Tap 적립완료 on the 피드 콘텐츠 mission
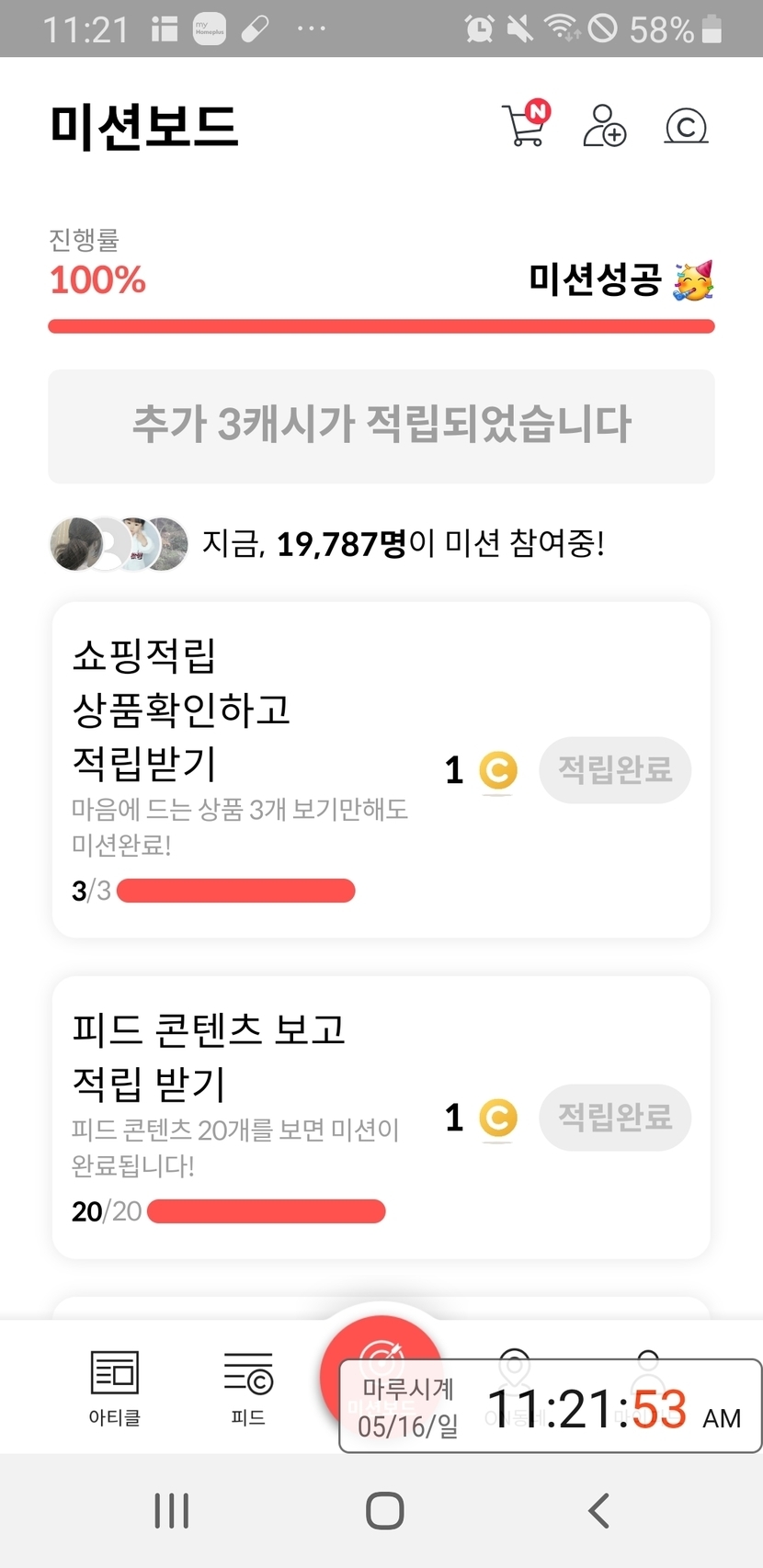Viewport: 763px width, 1568px height. (x=615, y=1117)
